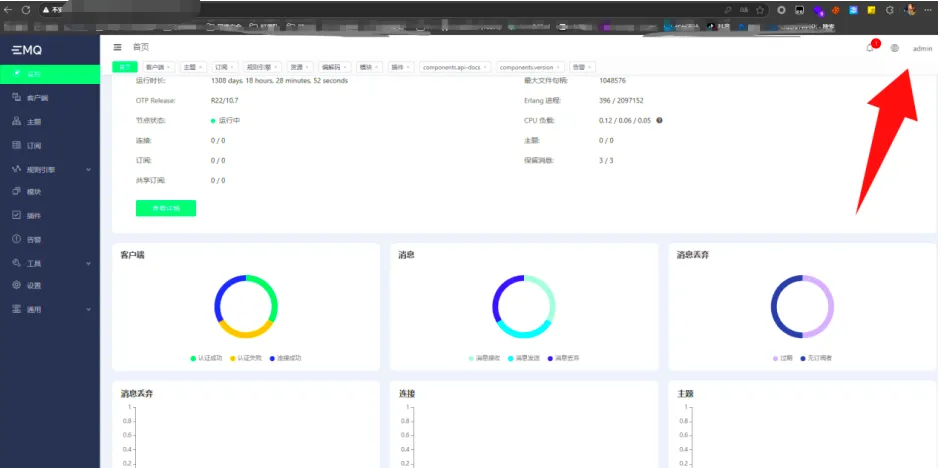Image resolution: width=942 pixels, height=468 pixels.
Task: Switch to the 规则引擎 tab
Action: pyautogui.click(x=262, y=67)
